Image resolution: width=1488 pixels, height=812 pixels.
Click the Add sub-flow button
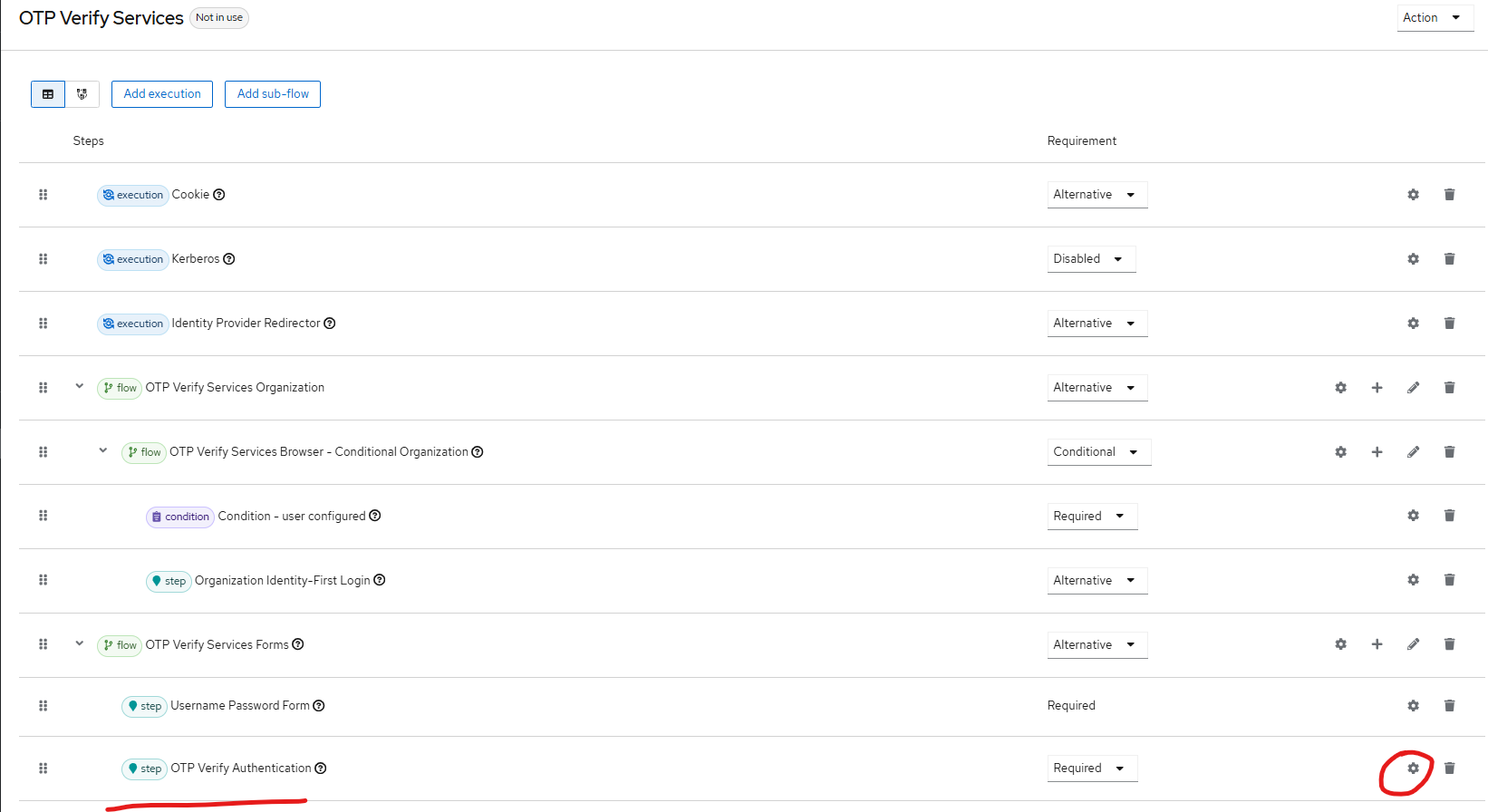273,94
